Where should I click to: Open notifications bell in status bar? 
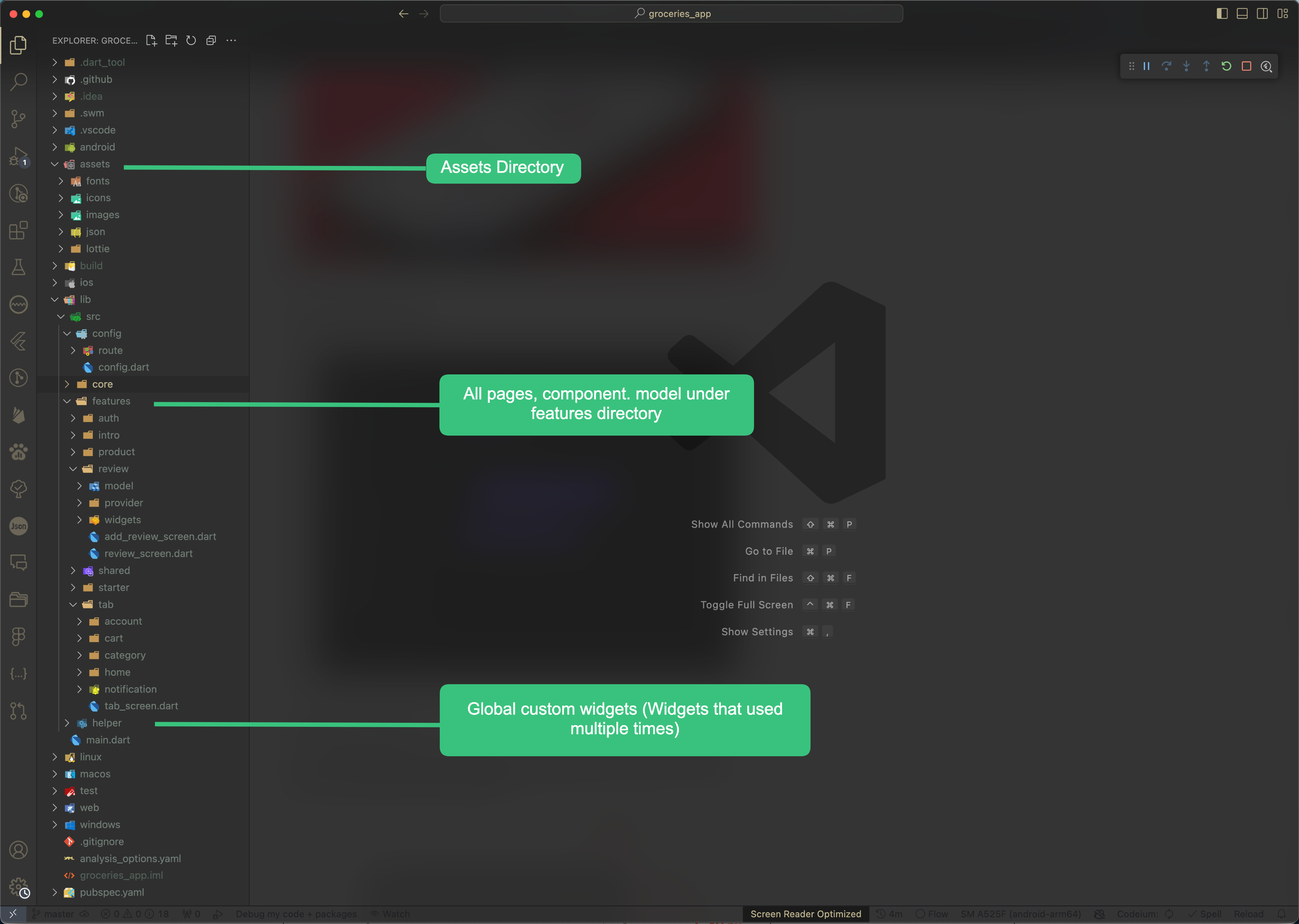[1281, 914]
